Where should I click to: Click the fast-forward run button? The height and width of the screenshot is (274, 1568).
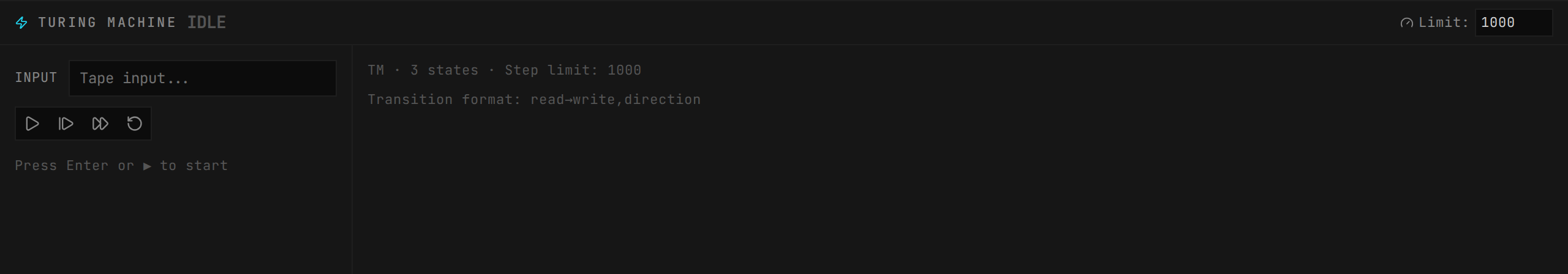coord(100,124)
